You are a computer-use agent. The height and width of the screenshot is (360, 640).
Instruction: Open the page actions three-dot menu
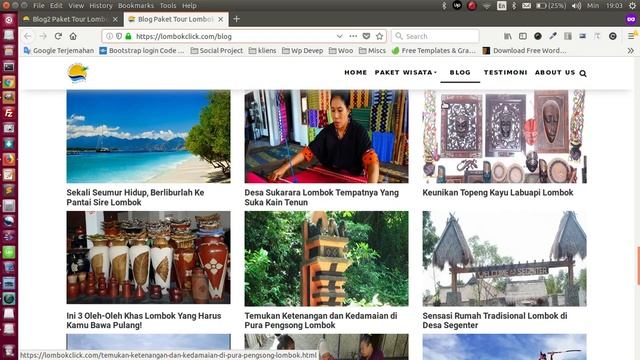(x=353, y=36)
